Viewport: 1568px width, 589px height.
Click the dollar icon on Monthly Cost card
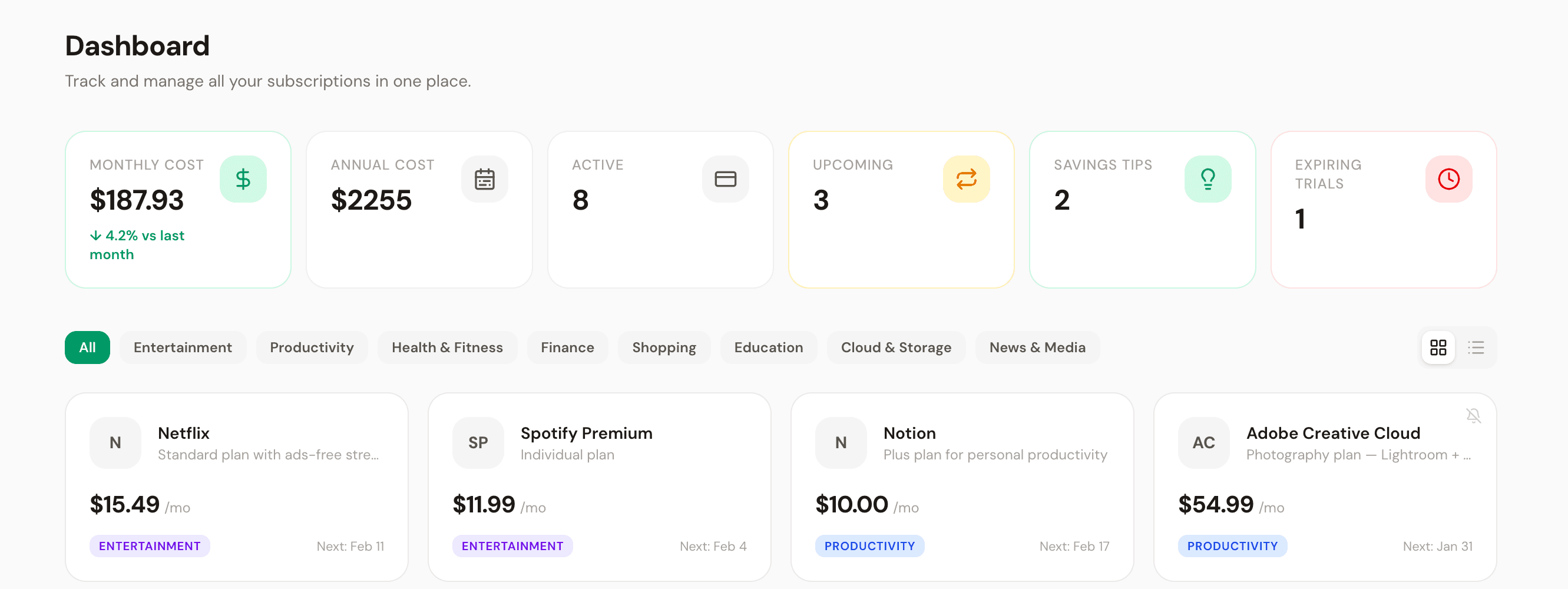point(243,178)
